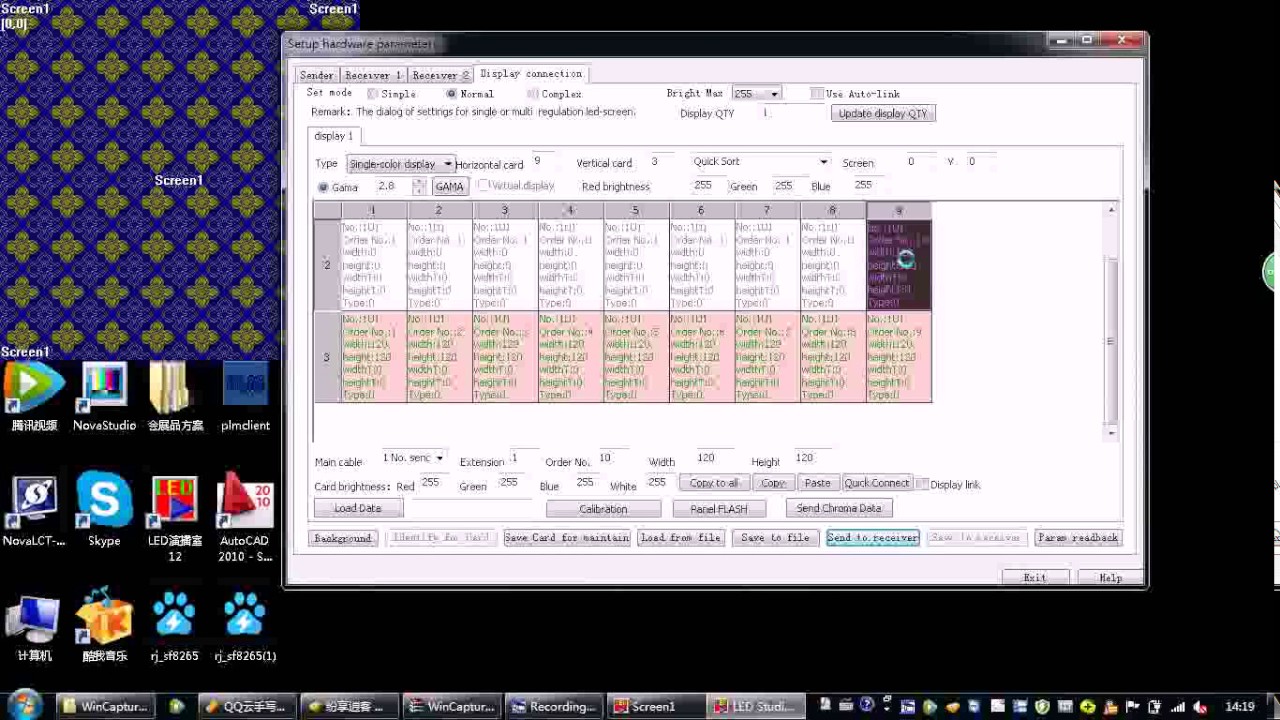Click the Load from file button

681,538
